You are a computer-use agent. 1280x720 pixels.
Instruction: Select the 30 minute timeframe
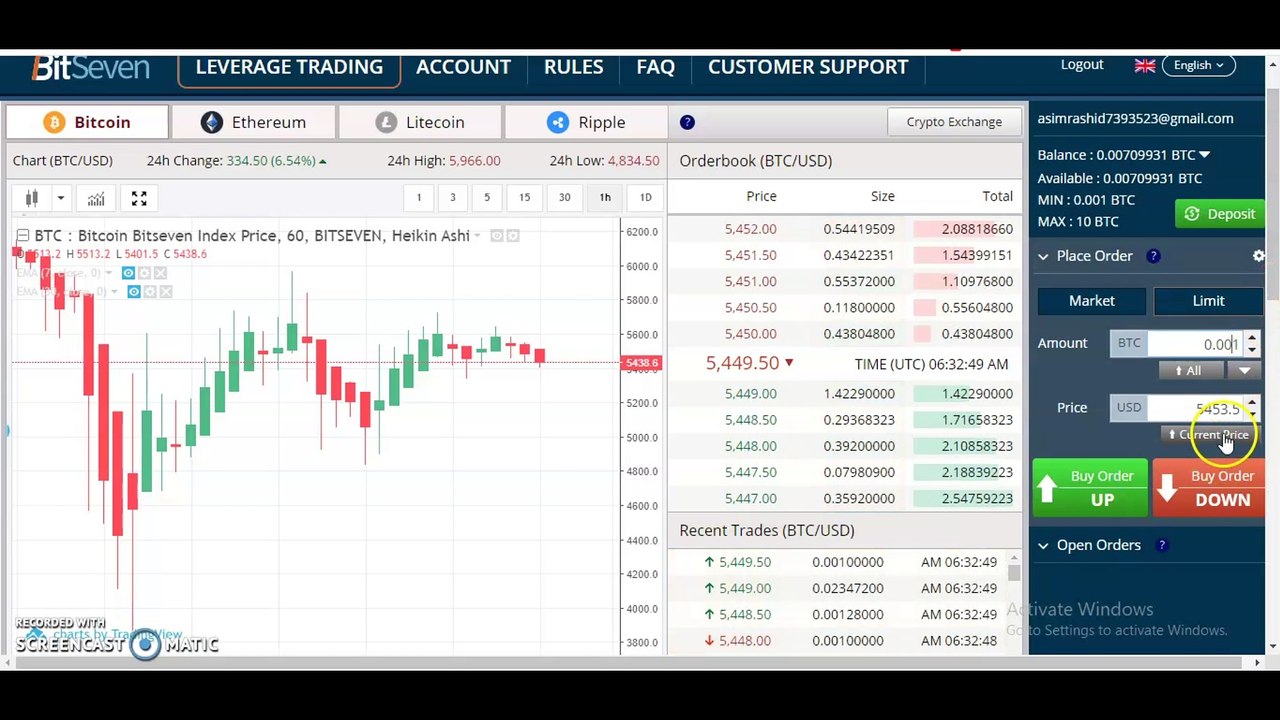pyautogui.click(x=564, y=197)
